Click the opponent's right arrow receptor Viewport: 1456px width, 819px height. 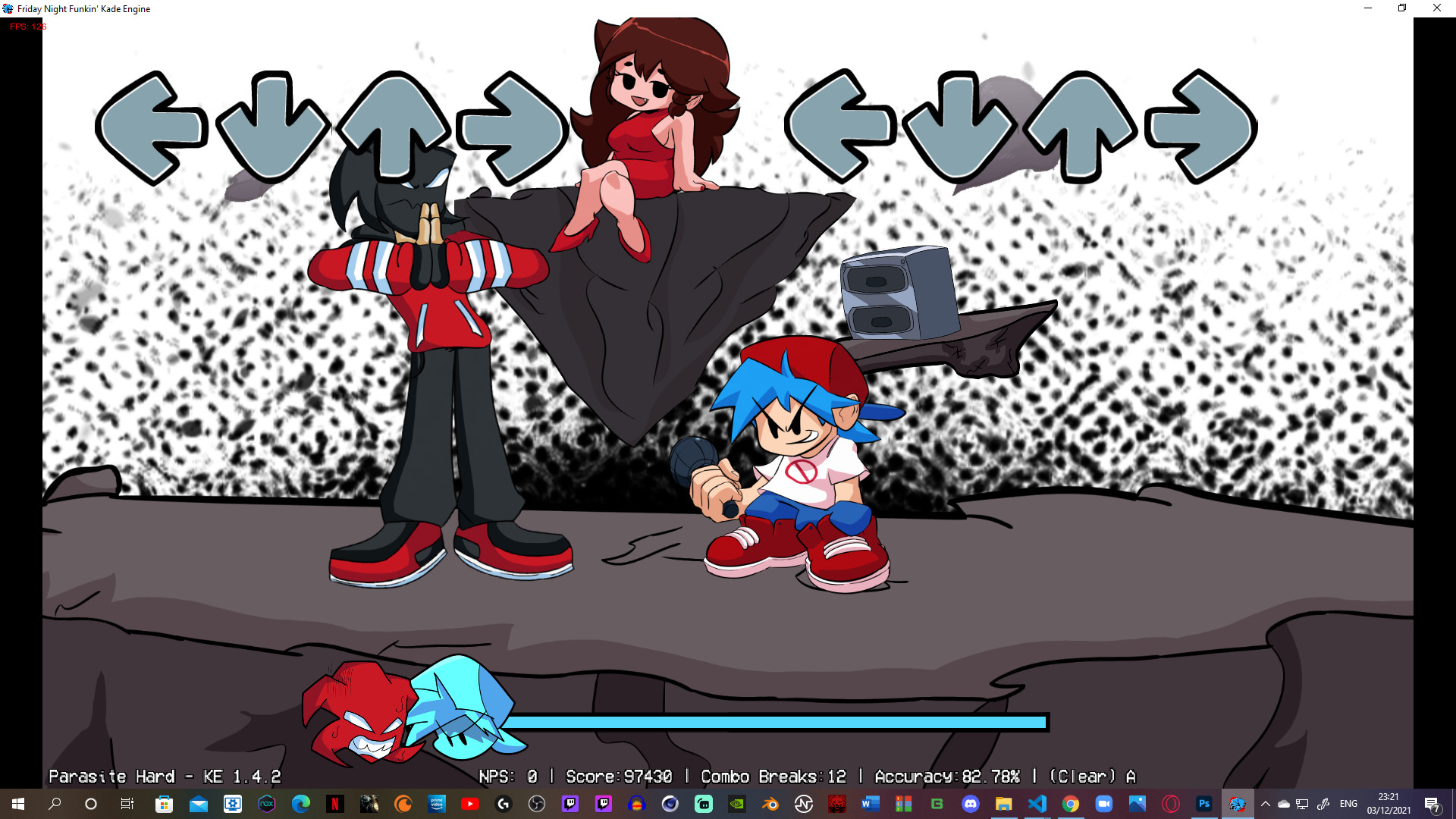(x=513, y=127)
